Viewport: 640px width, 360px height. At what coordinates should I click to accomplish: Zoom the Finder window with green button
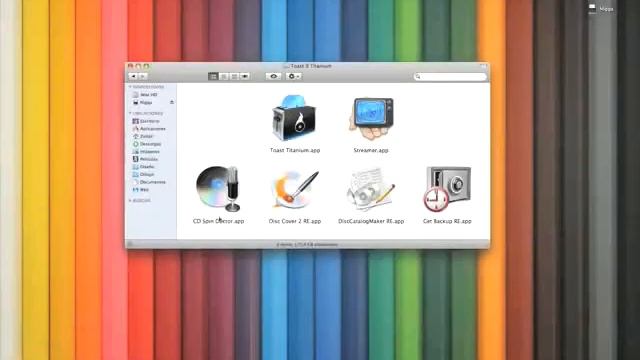[x=146, y=66]
